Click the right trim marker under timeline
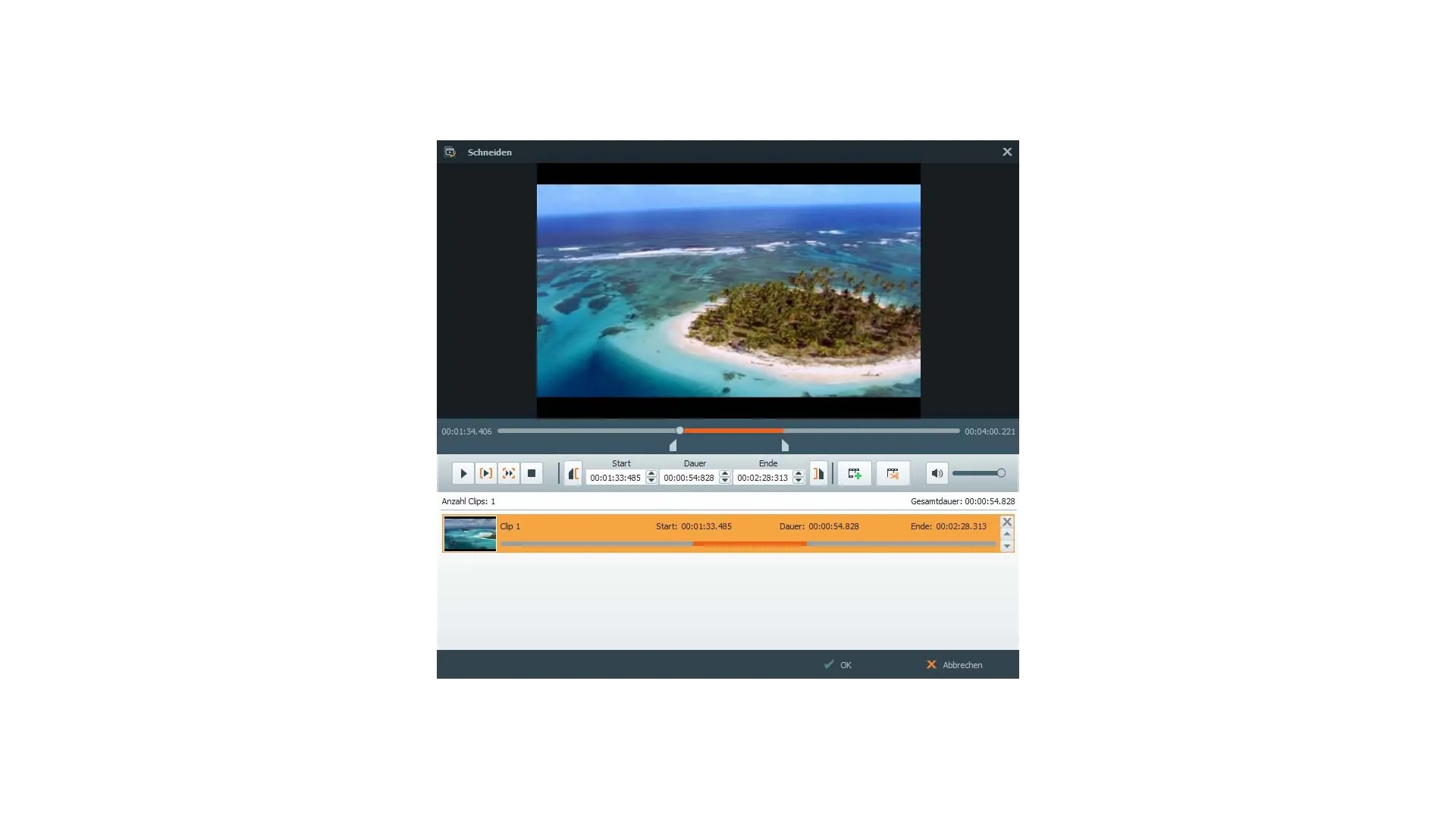The height and width of the screenshot is (819, 1456). pyautogui.click(x=785, y=446)
